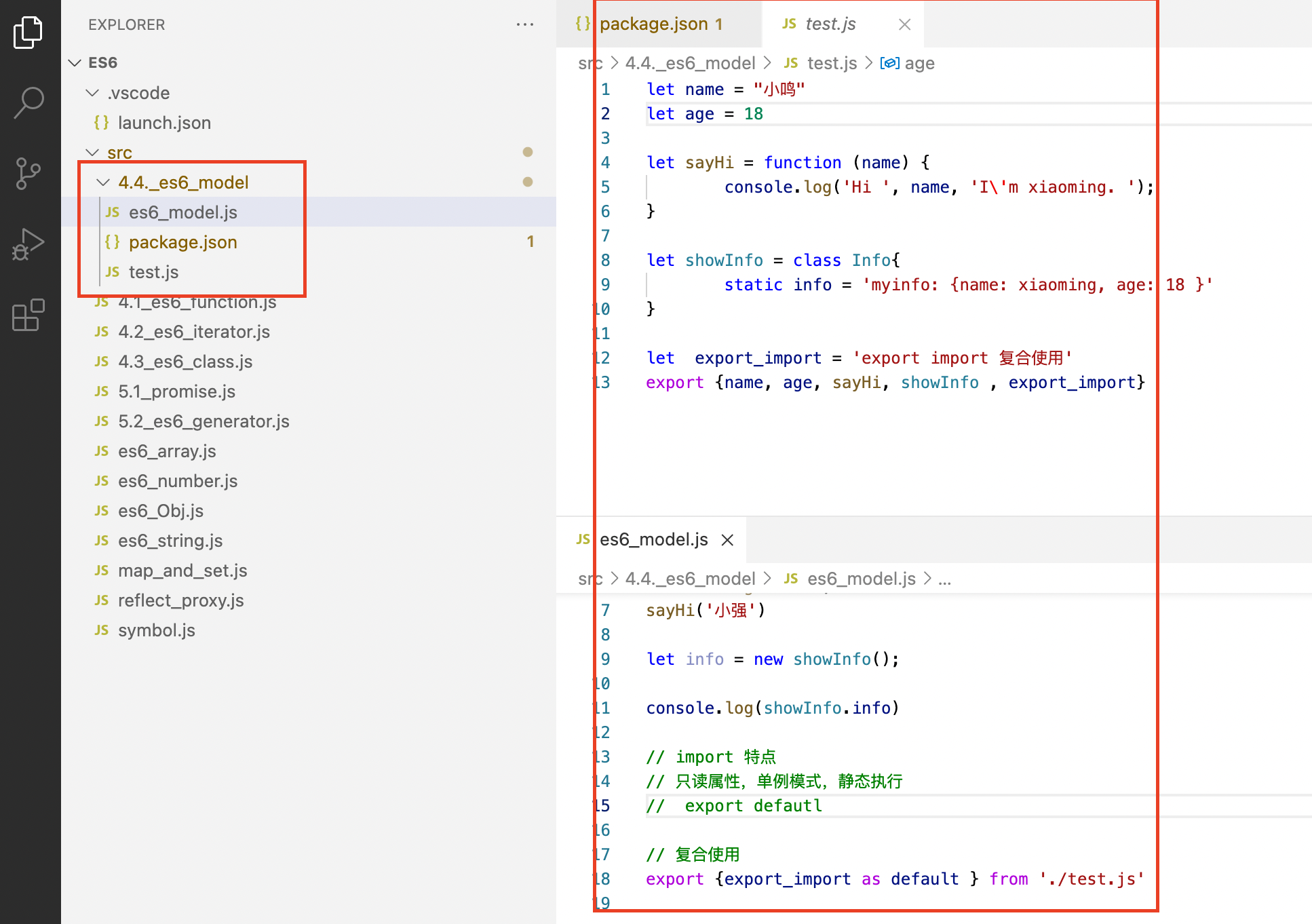Close the es6_model.js editor tab
The image size is (1312, 924).
click(x=727, y=540)
